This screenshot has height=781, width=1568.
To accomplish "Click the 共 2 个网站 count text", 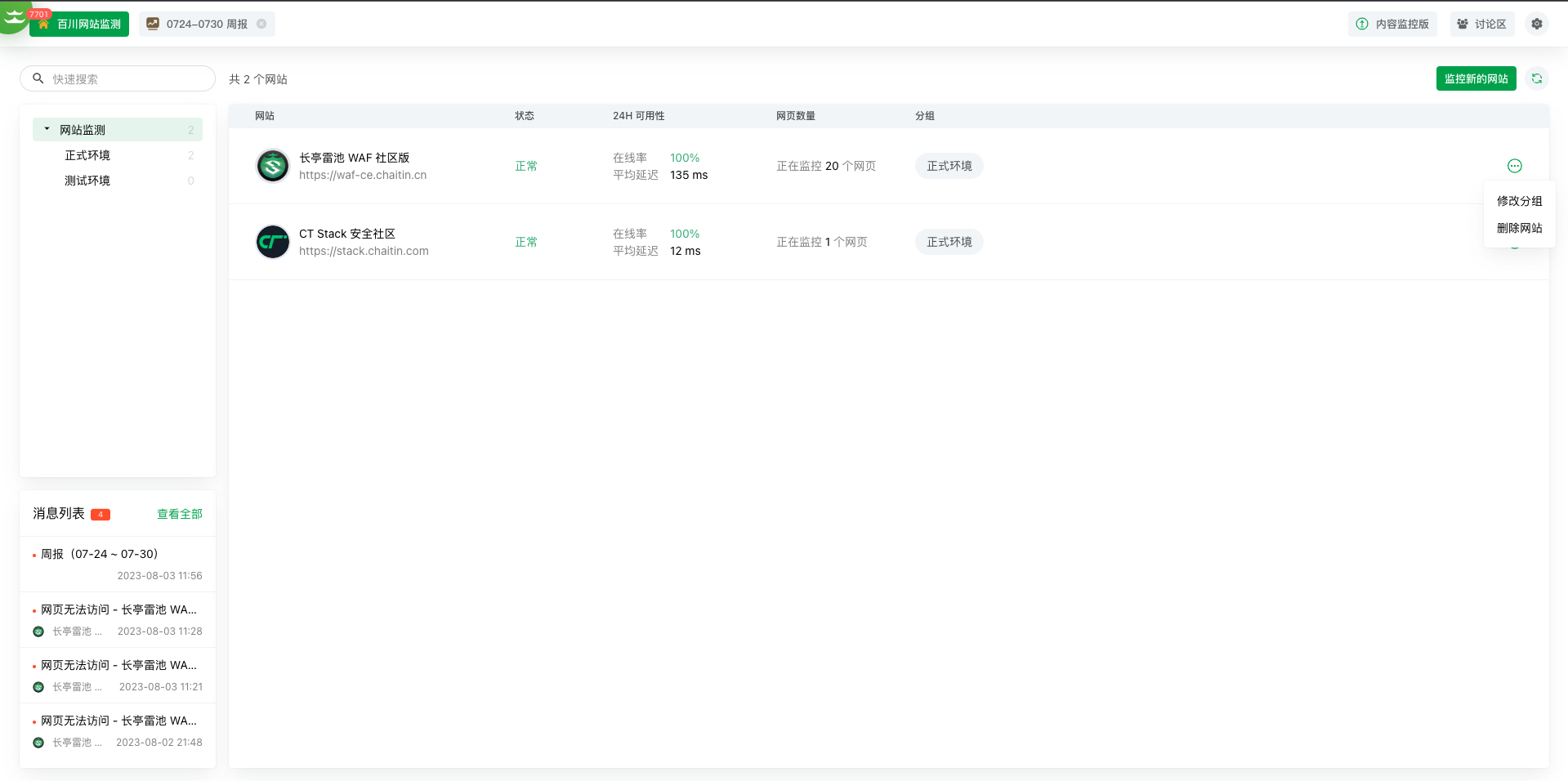I will [x=258, y=79].
